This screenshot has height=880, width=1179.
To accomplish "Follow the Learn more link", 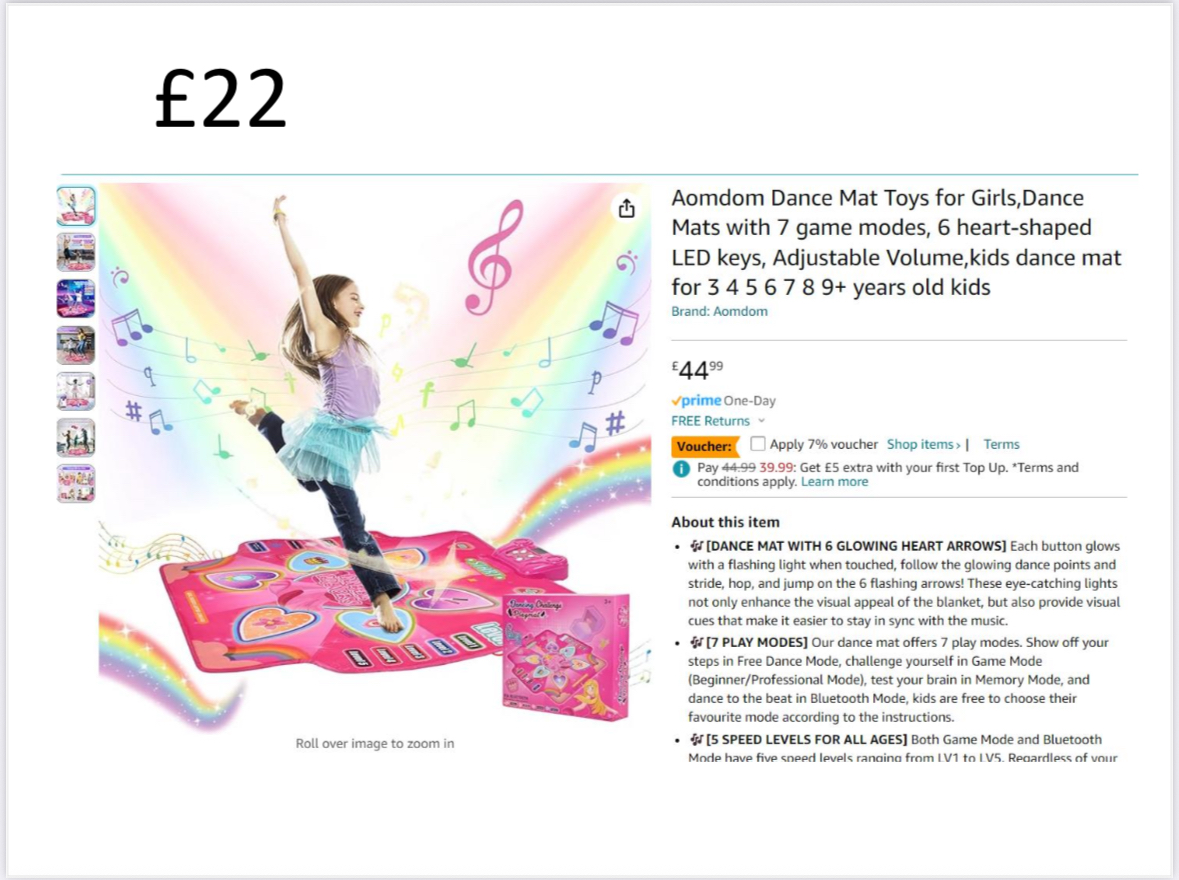I will point(834,482).
